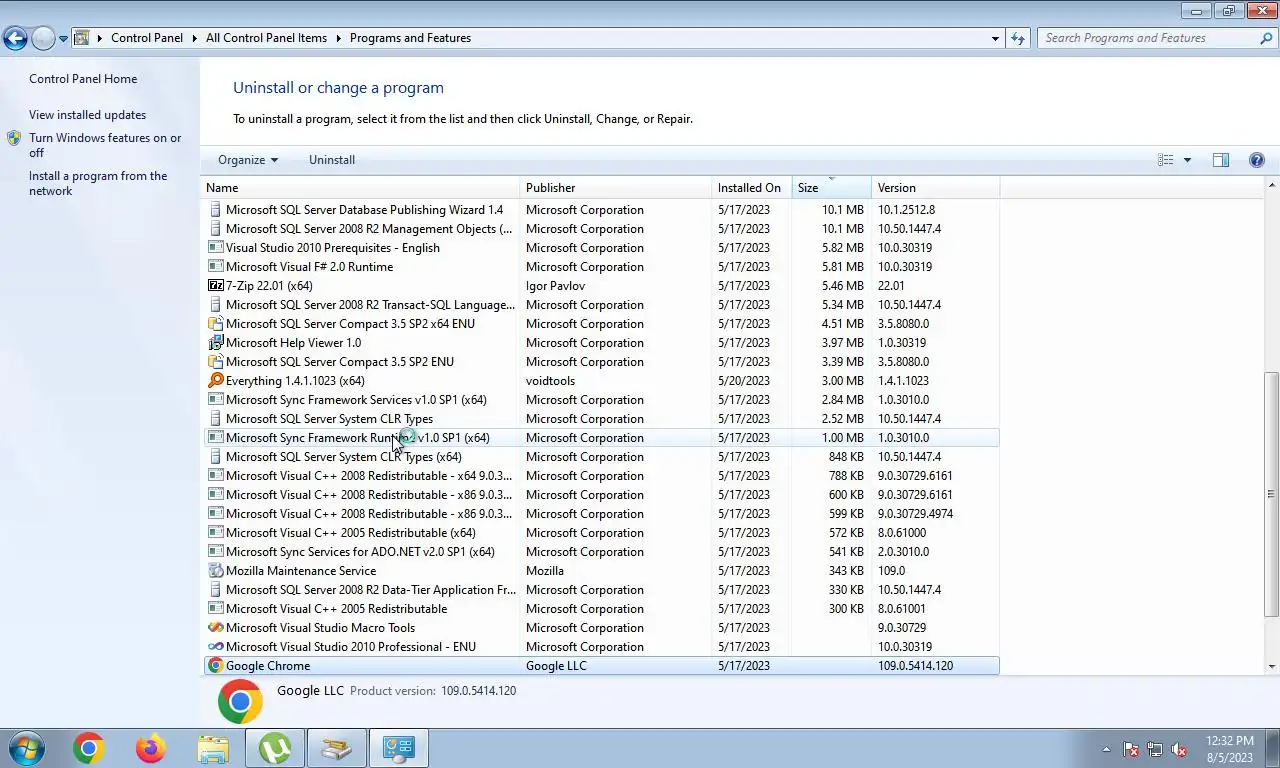Show hidden tray icons arrow
Screen dimensions: 1280x768
(x=1106, y=749)
